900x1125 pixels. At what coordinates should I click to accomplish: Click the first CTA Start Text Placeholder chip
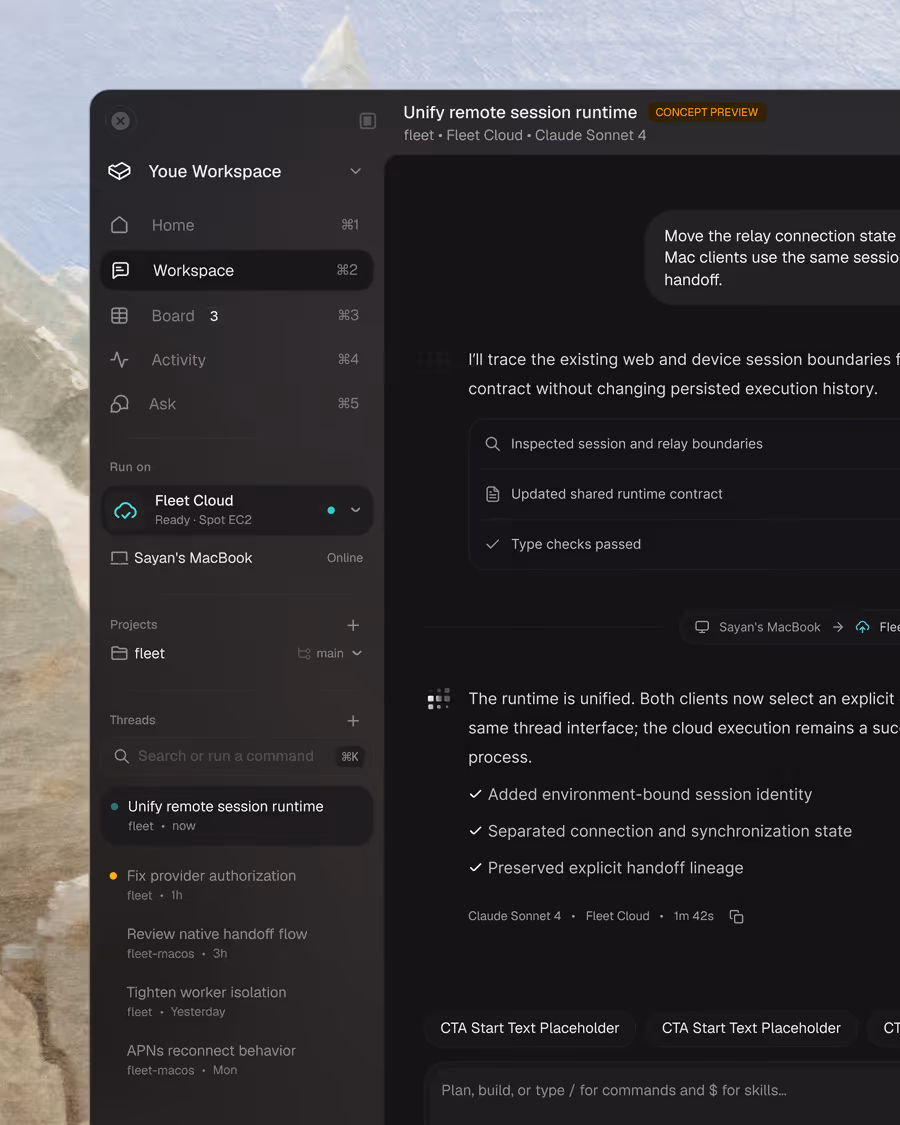tap(530, 1028)
